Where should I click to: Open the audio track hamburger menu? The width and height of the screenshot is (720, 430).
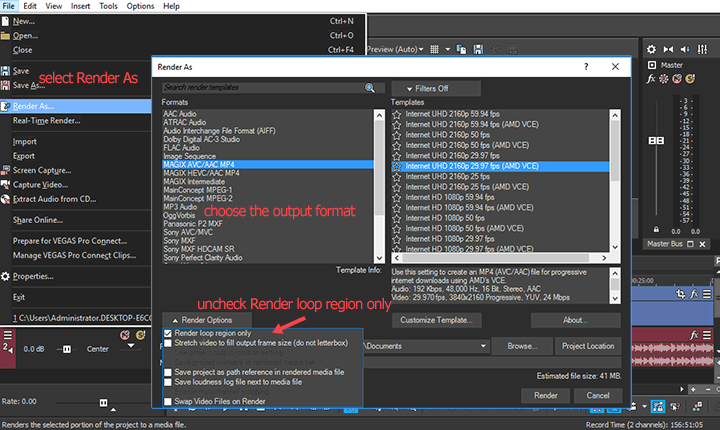tap(707, 335)
